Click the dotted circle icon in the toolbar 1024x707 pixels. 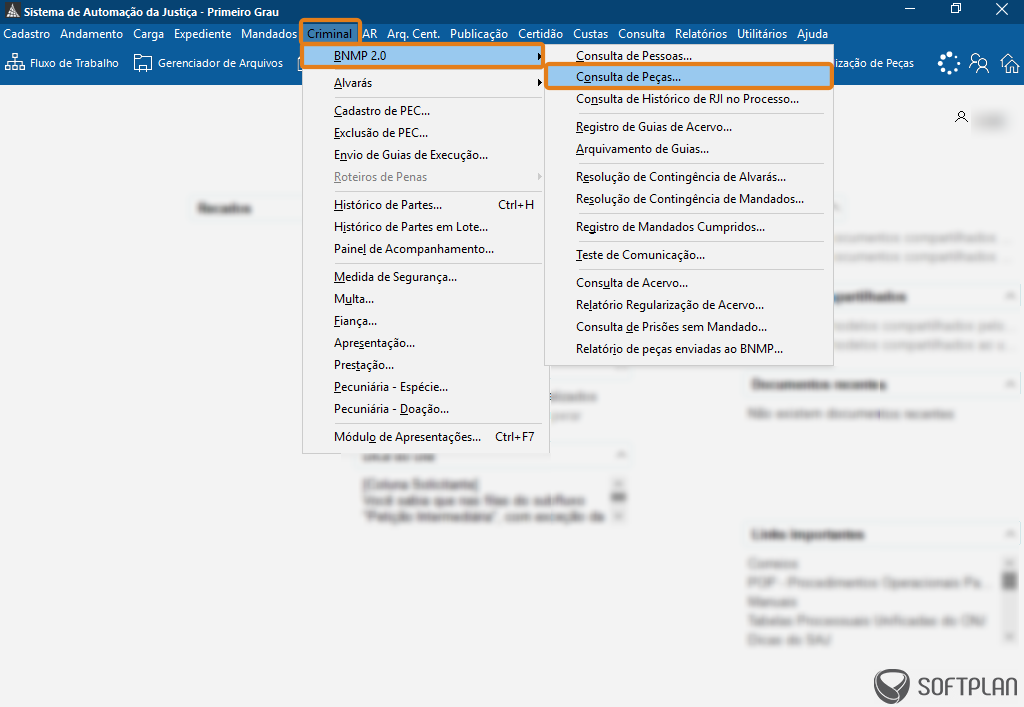(x=948, y=63)
